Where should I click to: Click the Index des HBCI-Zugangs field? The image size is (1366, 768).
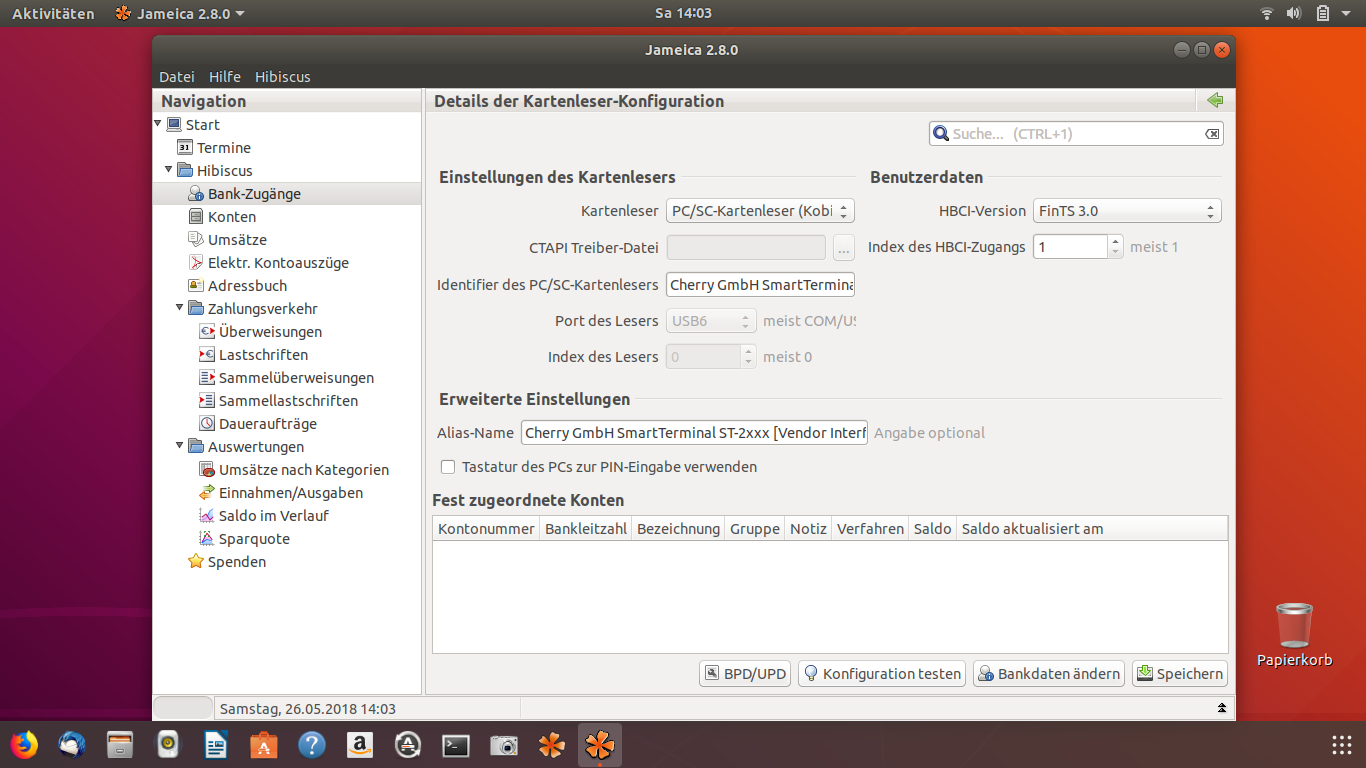pos(1070,247)
